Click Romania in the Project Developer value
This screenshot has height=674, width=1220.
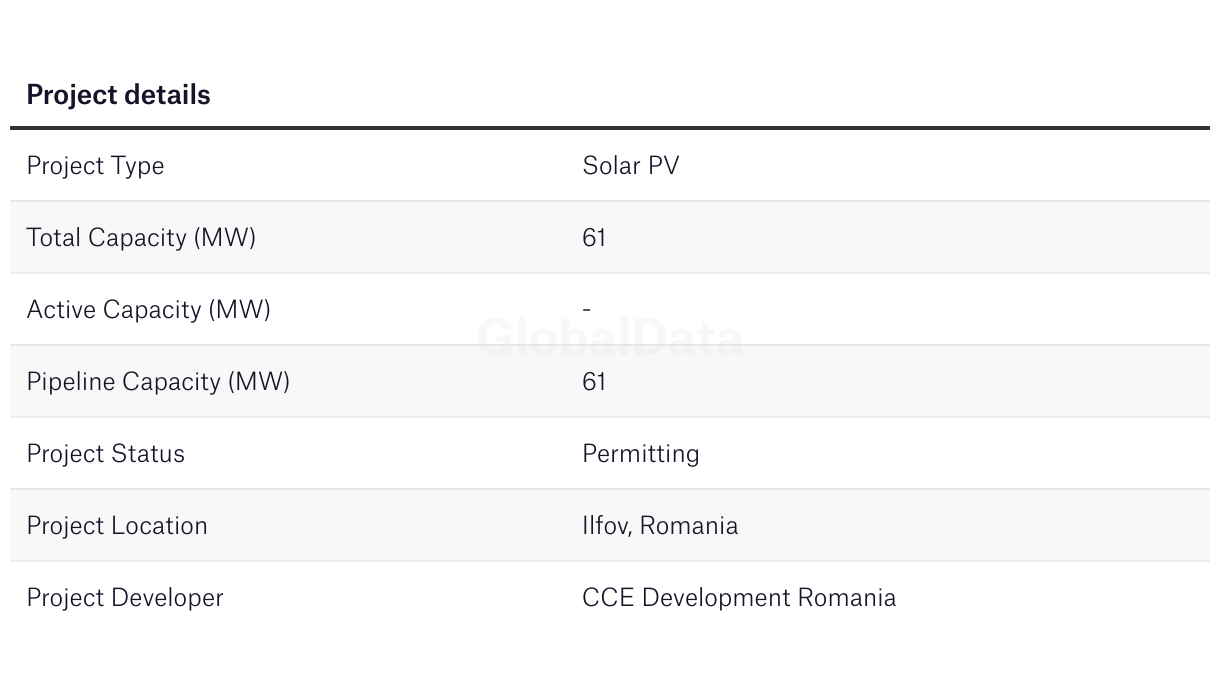click(846, 598)
